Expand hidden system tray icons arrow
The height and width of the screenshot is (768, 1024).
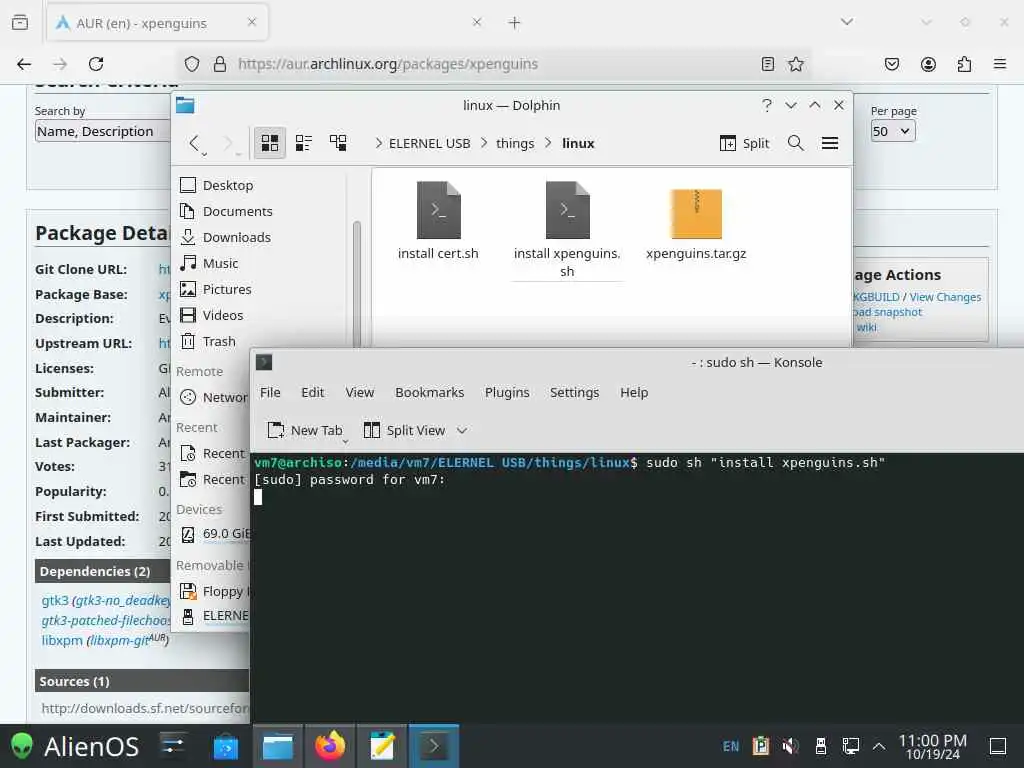coord(879,746)
